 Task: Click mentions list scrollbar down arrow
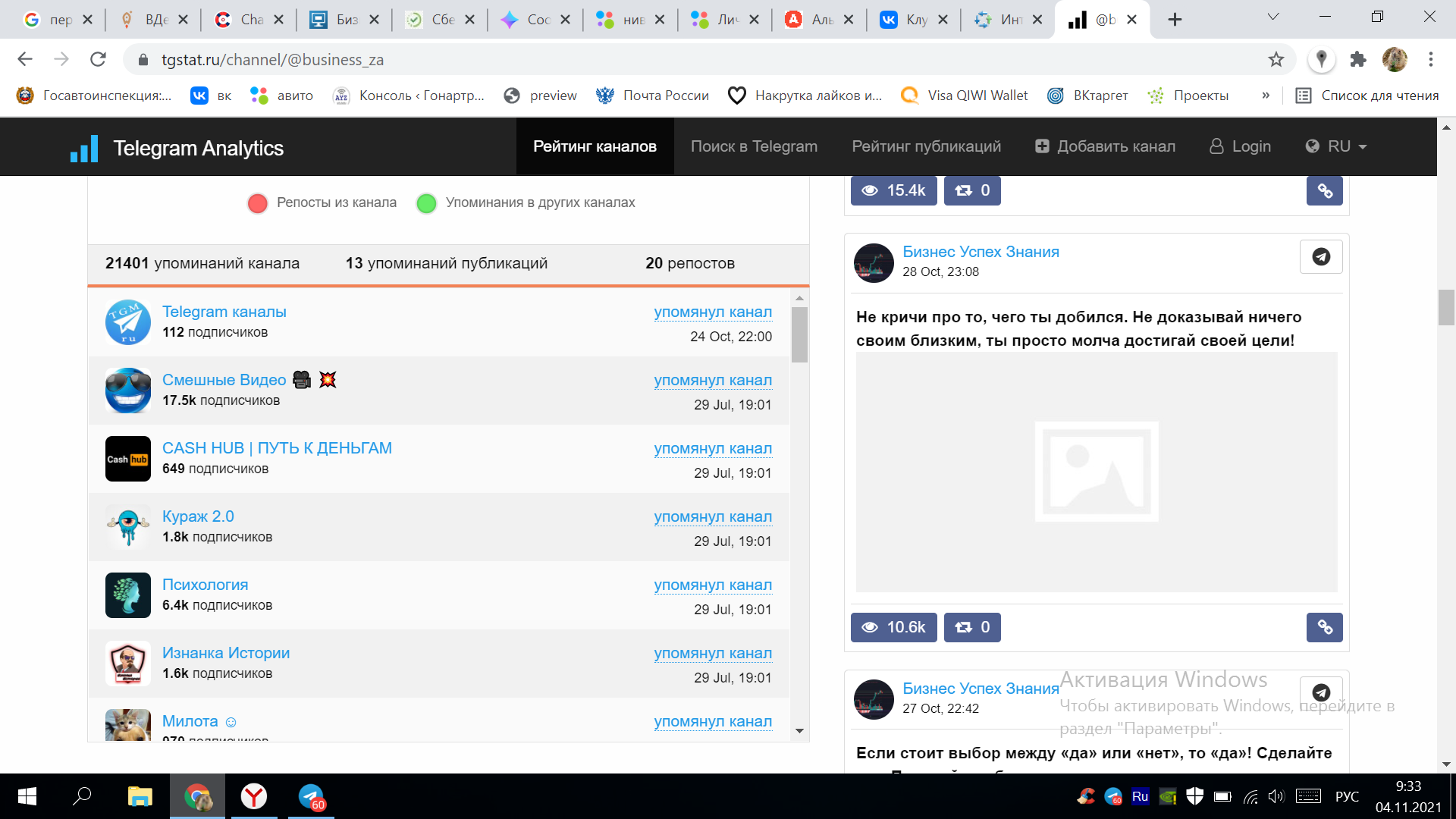pyautogui.click(x=799, y=731)
